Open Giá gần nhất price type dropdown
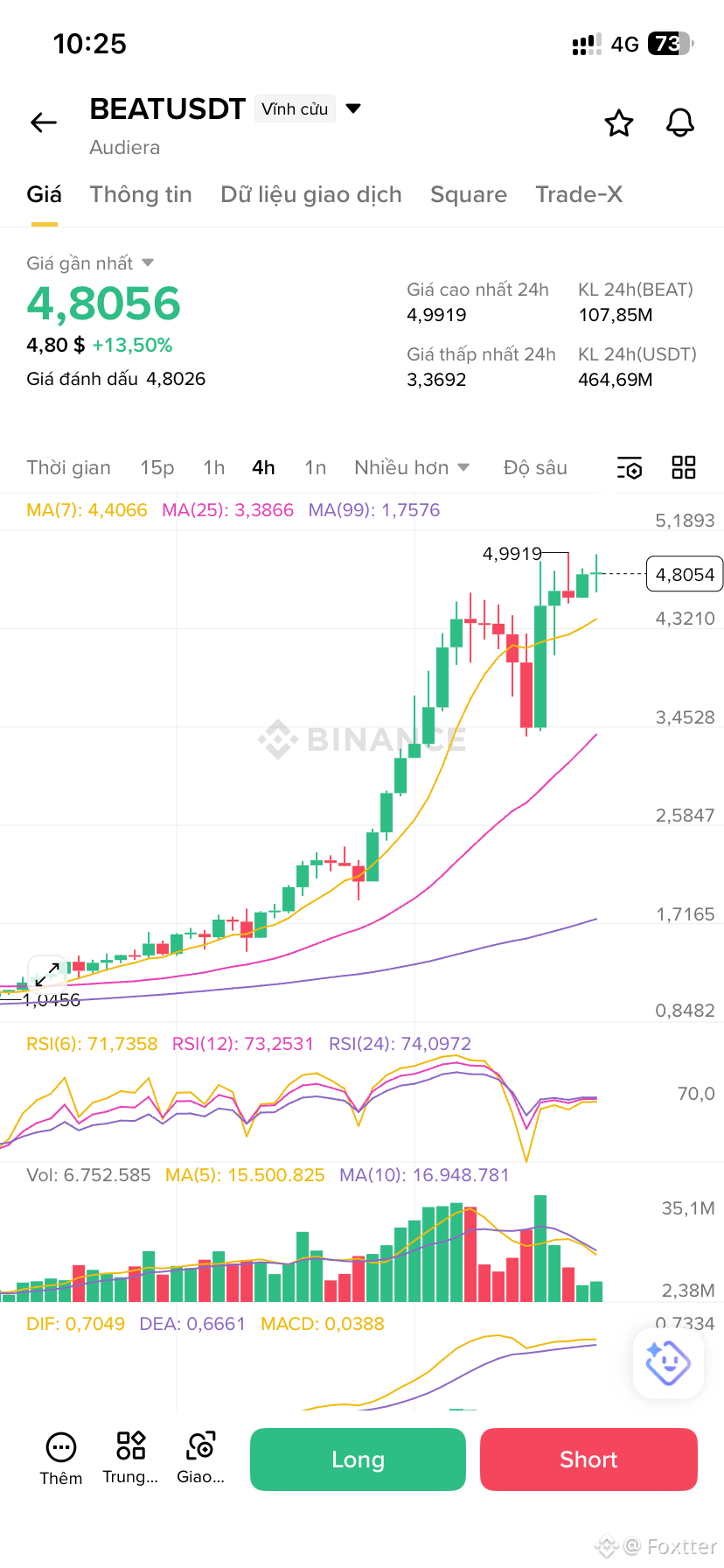Viewport: 724px width, 1568px height. click(90, 263)
